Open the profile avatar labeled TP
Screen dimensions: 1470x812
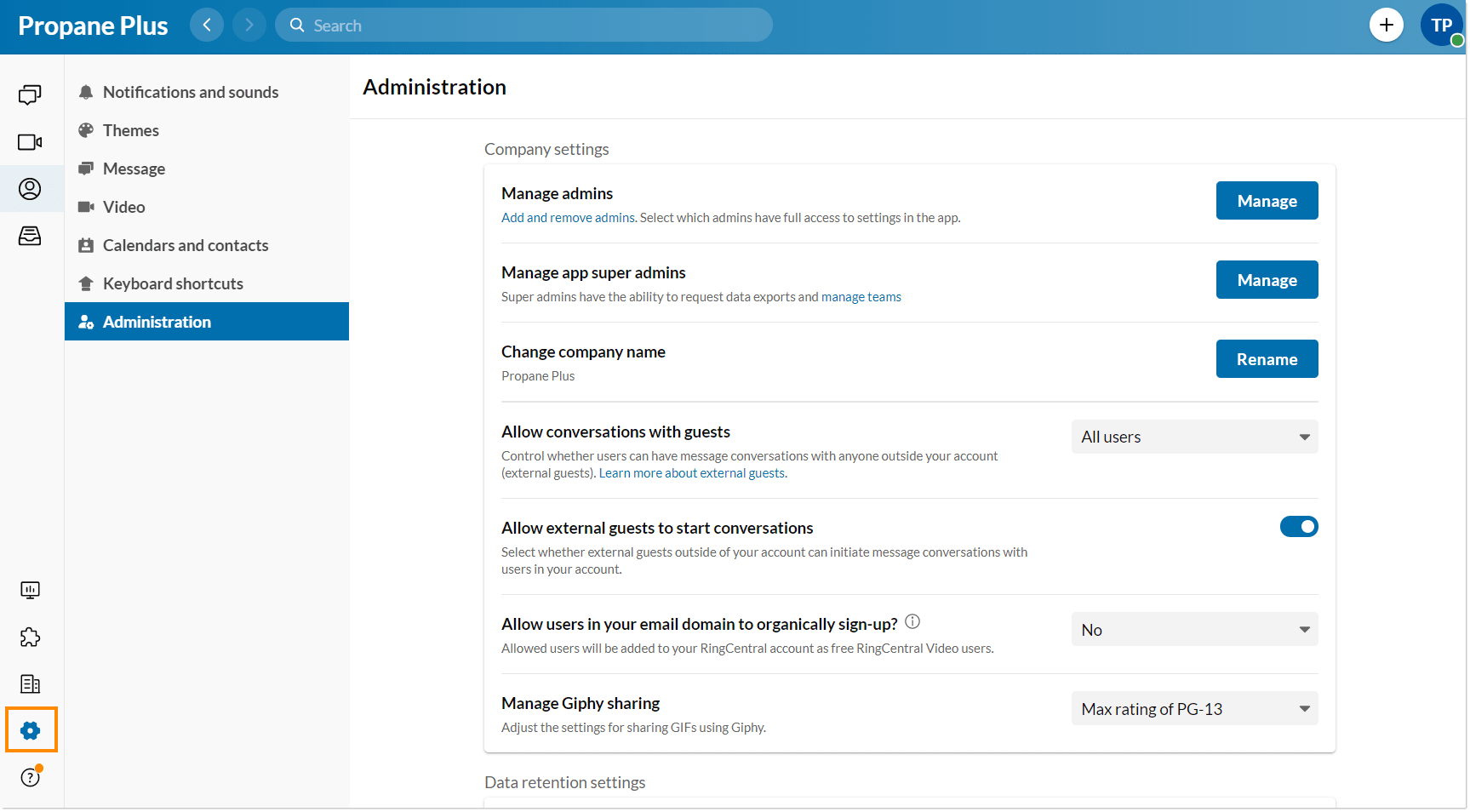[1441, 25]
